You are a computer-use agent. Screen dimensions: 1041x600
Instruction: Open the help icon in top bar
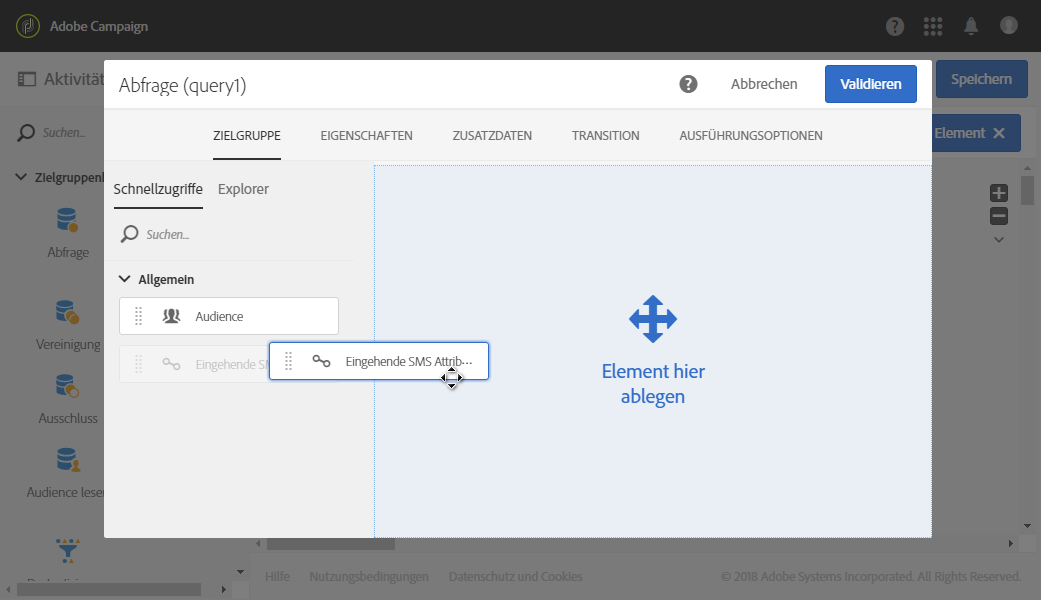point(895,27)
